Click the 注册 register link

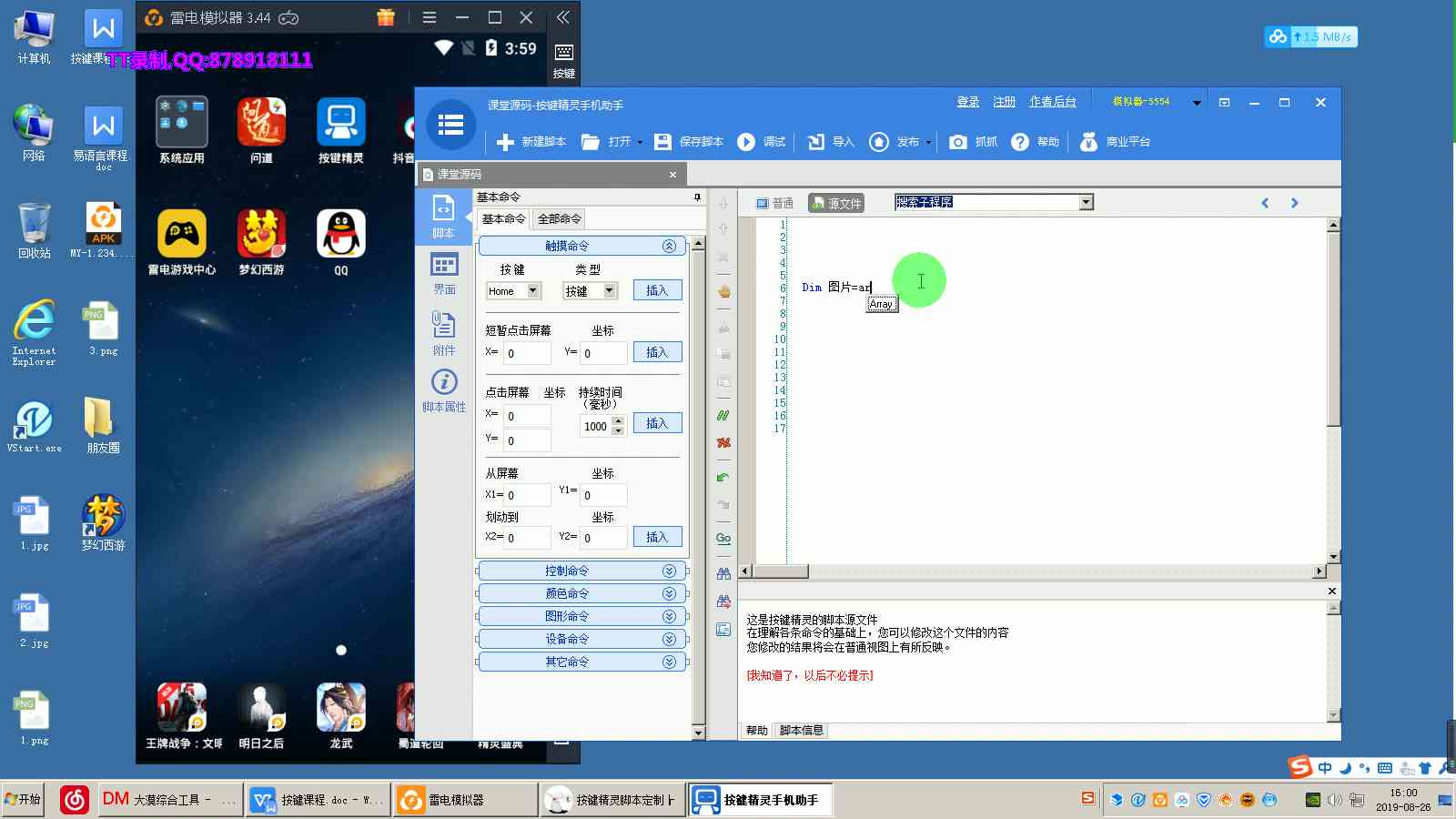1004,102
